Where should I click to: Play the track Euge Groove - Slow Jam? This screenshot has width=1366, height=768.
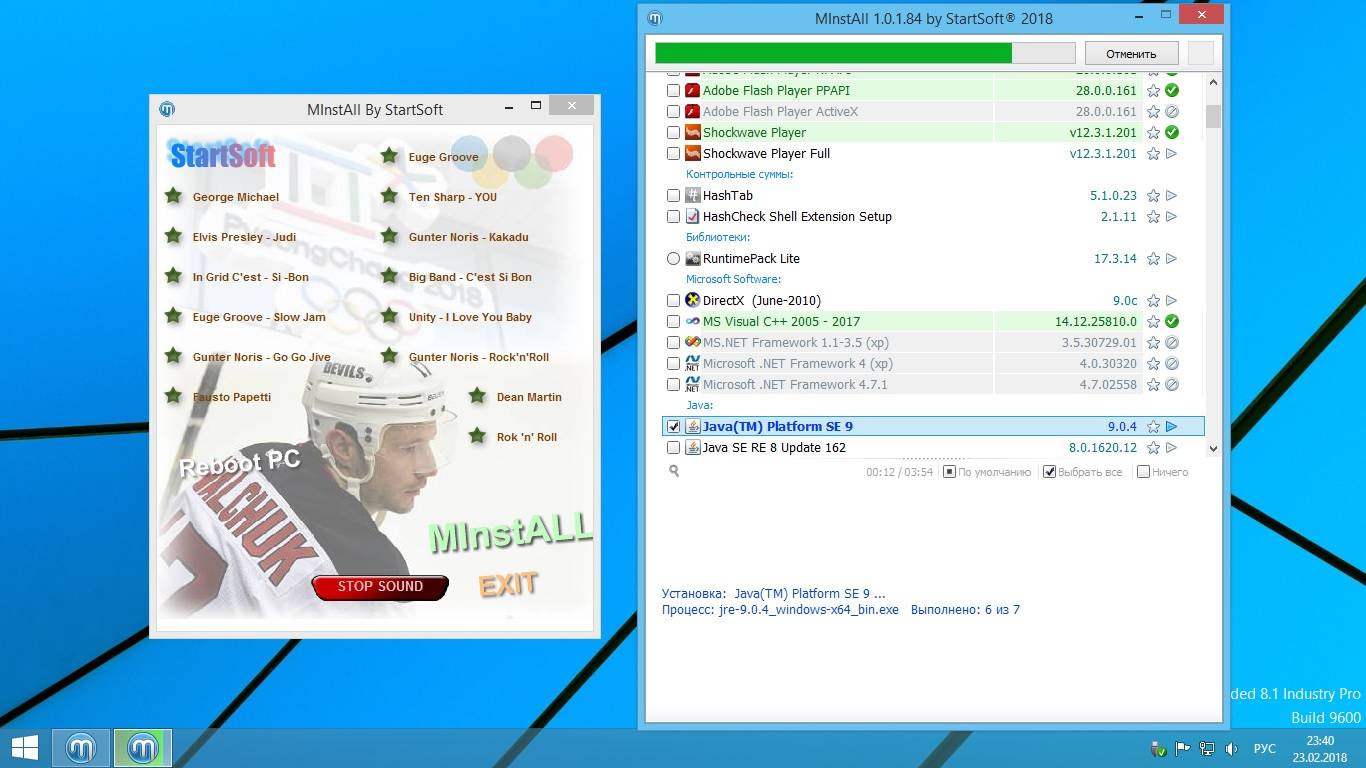pyautogui.click(x=259, y=317)
